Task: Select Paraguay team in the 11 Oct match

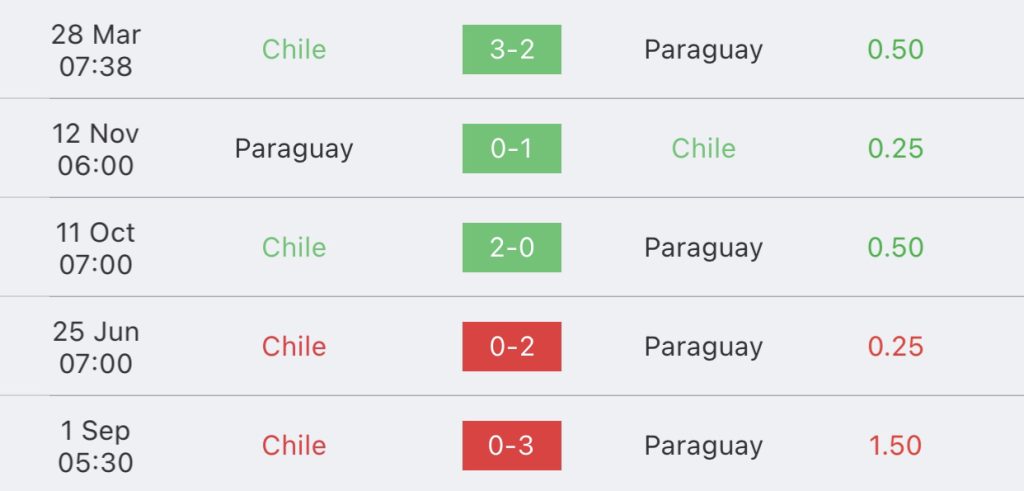Action: [703, 249]
